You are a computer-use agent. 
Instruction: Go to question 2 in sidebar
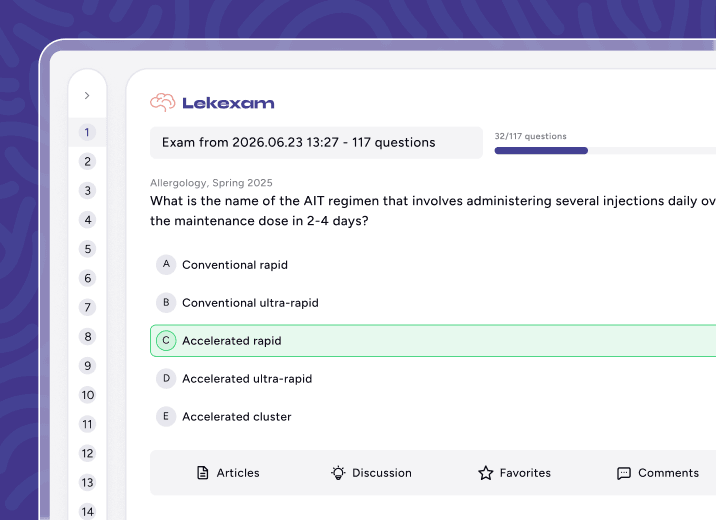[x=87, y=162]
